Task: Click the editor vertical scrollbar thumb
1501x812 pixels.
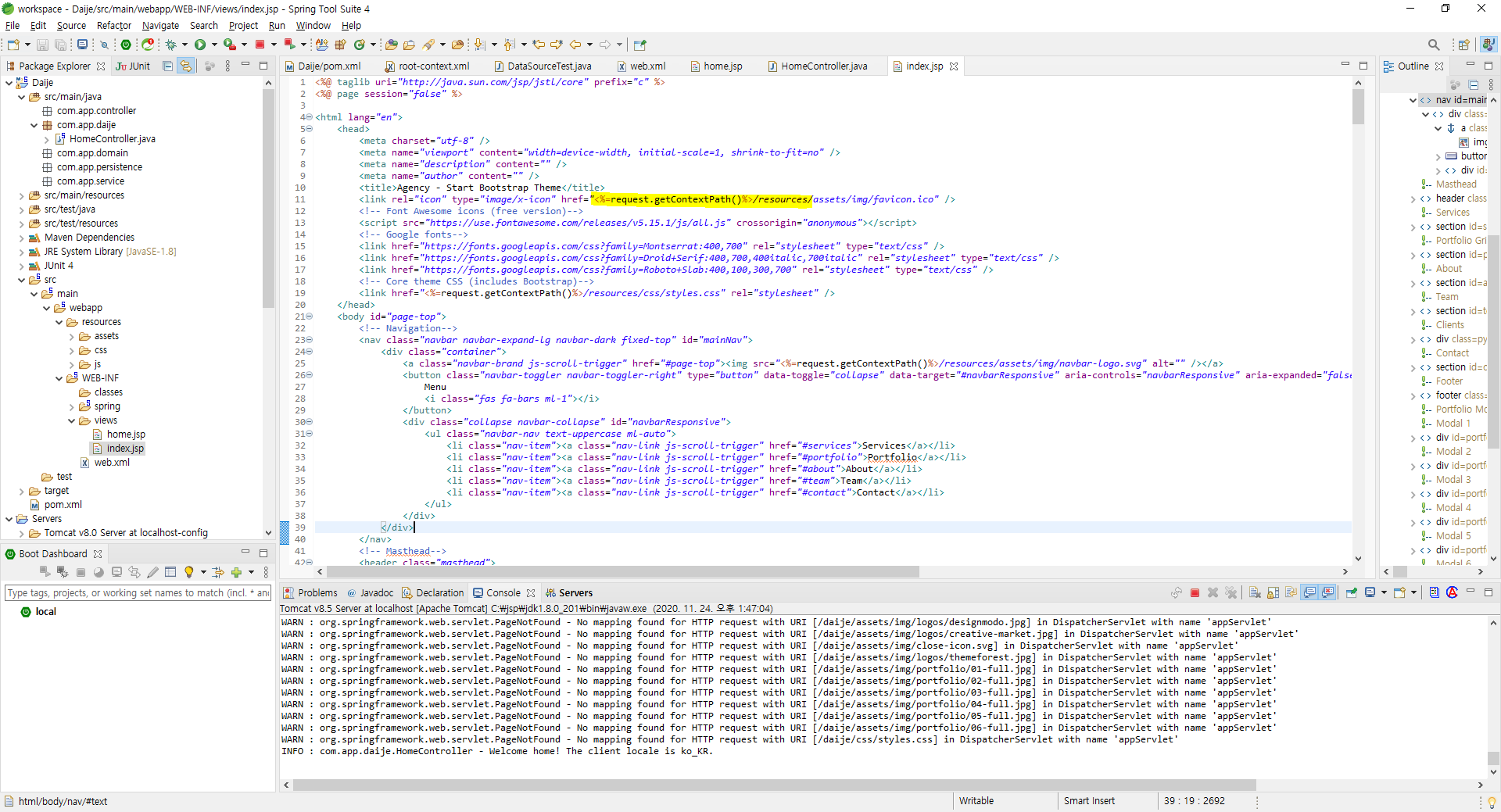Action: point(1358,106)
